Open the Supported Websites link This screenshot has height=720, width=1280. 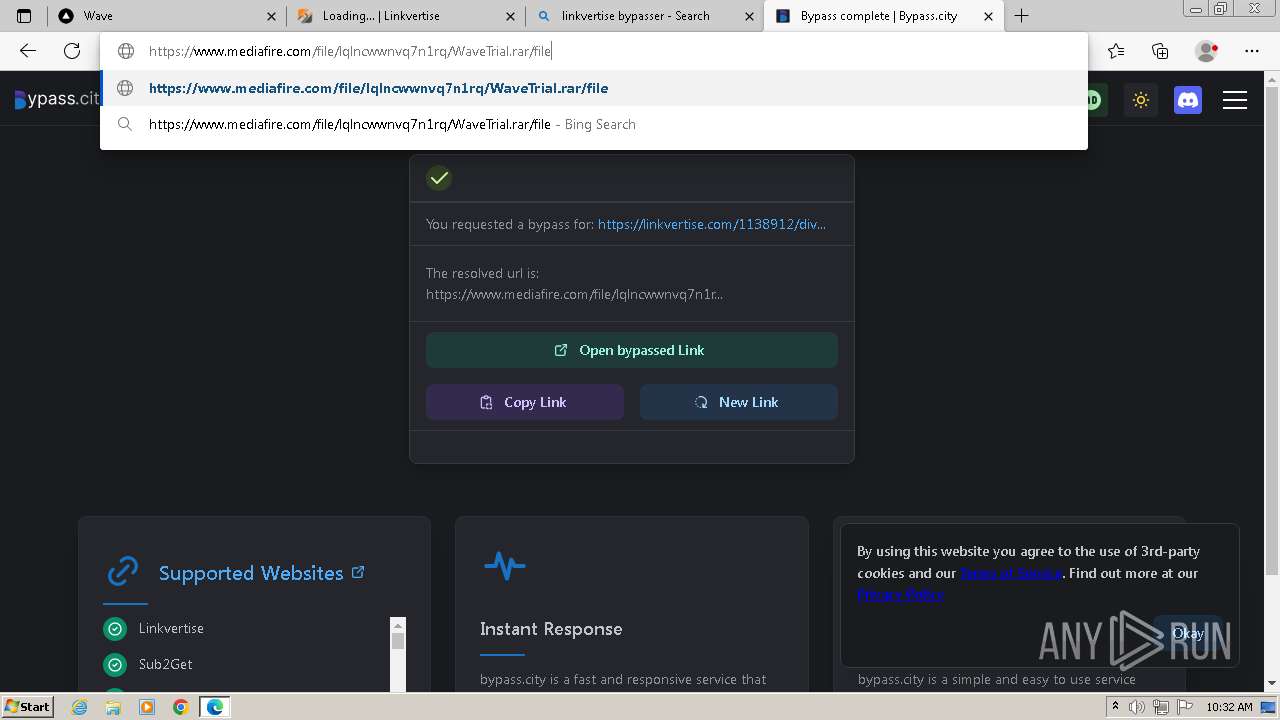tap(251, 573)
